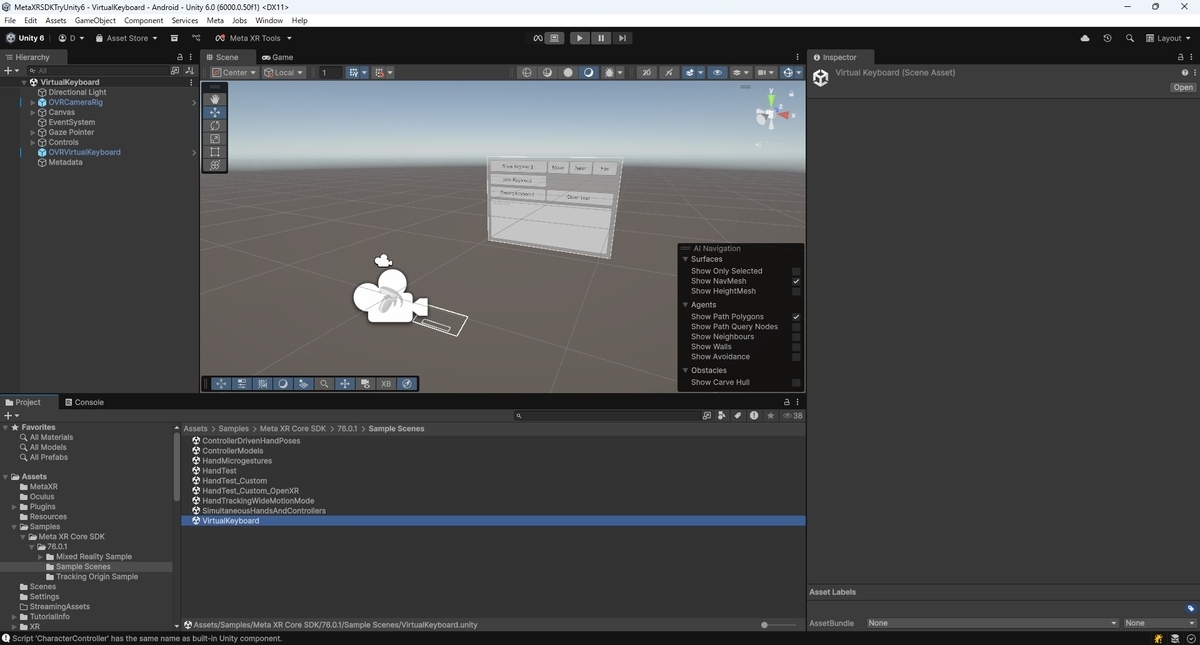Viewport: 1200px width, 645px height.
Task: Enable Show Neighbours checkbox
Action: (x=796, y=337)
